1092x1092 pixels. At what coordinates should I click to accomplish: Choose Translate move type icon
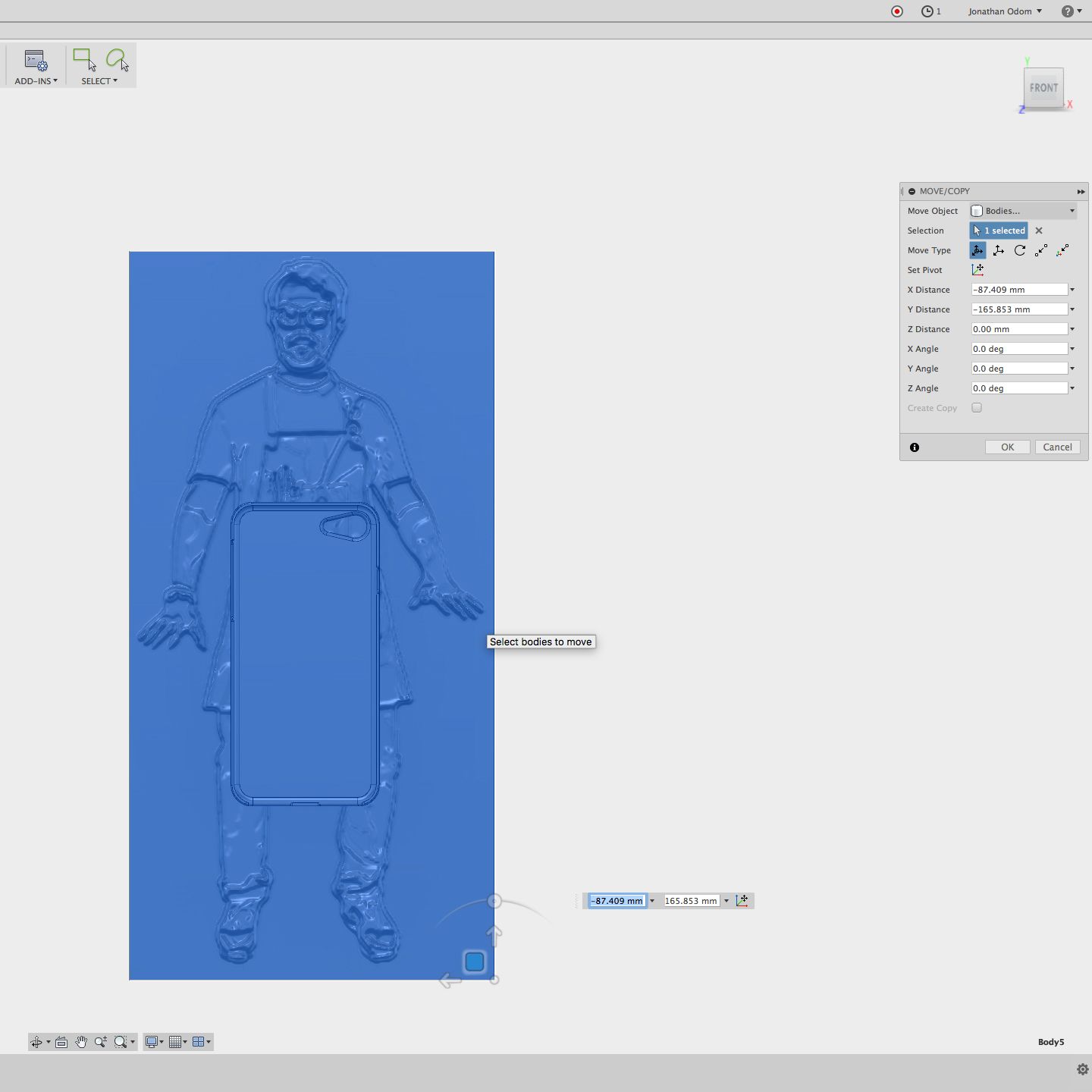(x=999, y=250)
